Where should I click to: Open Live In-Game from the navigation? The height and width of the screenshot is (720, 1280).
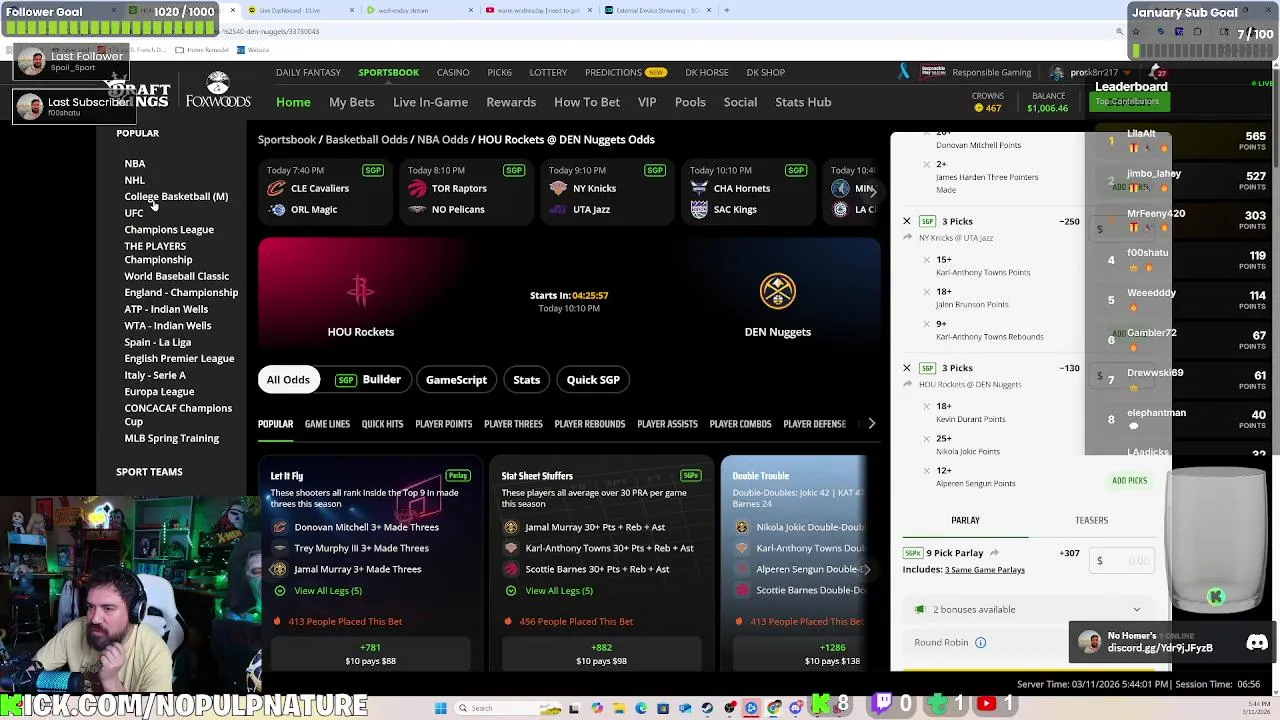click(x=430, y=102)
